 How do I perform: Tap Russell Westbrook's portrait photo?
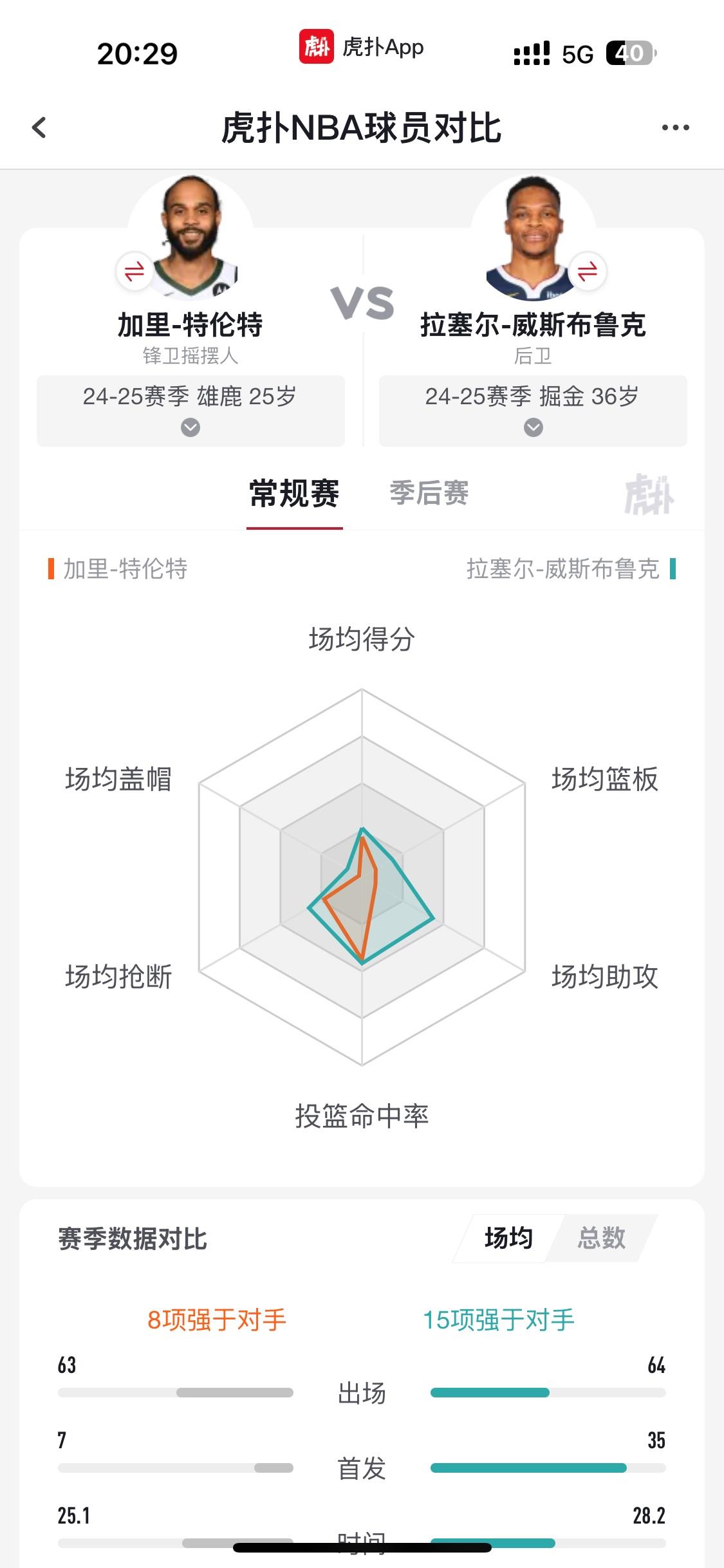[x=533, y=237]
